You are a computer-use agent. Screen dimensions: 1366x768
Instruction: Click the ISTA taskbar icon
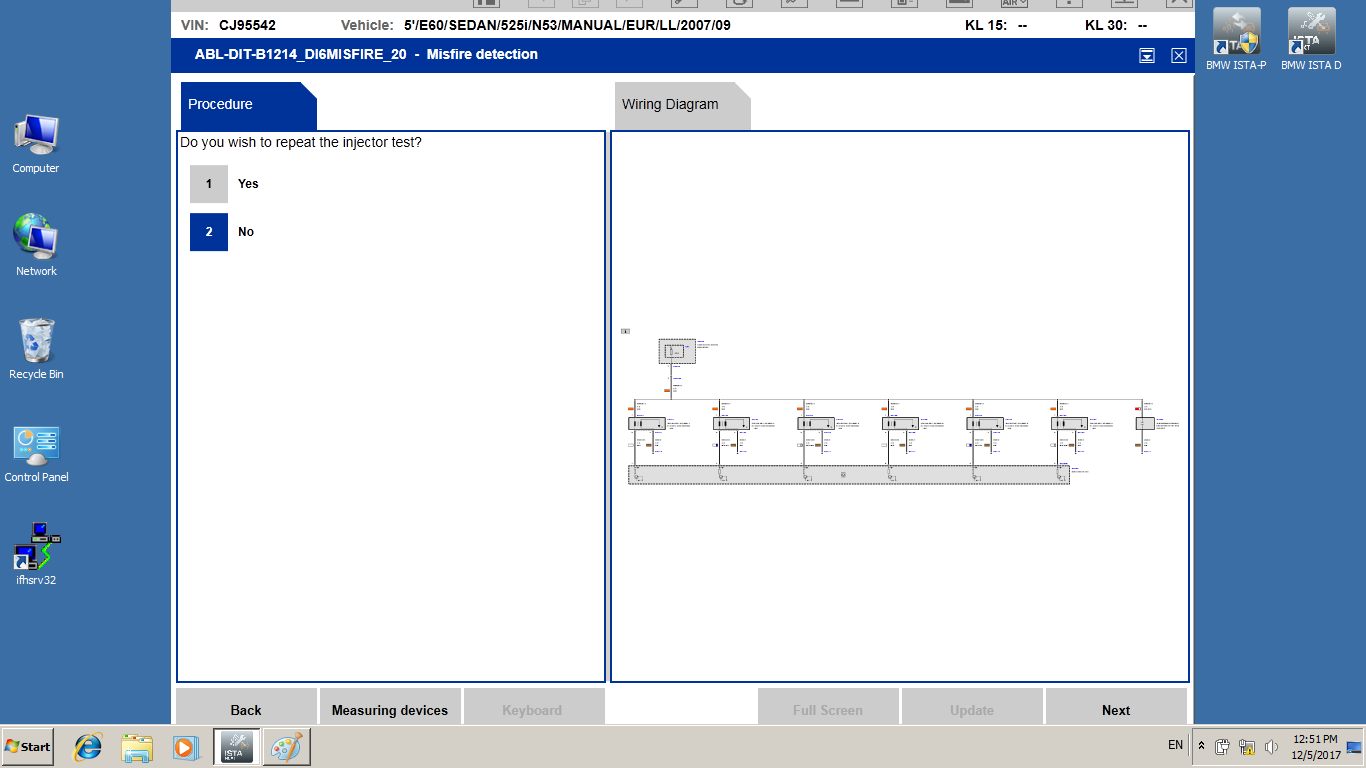[237, 747]
